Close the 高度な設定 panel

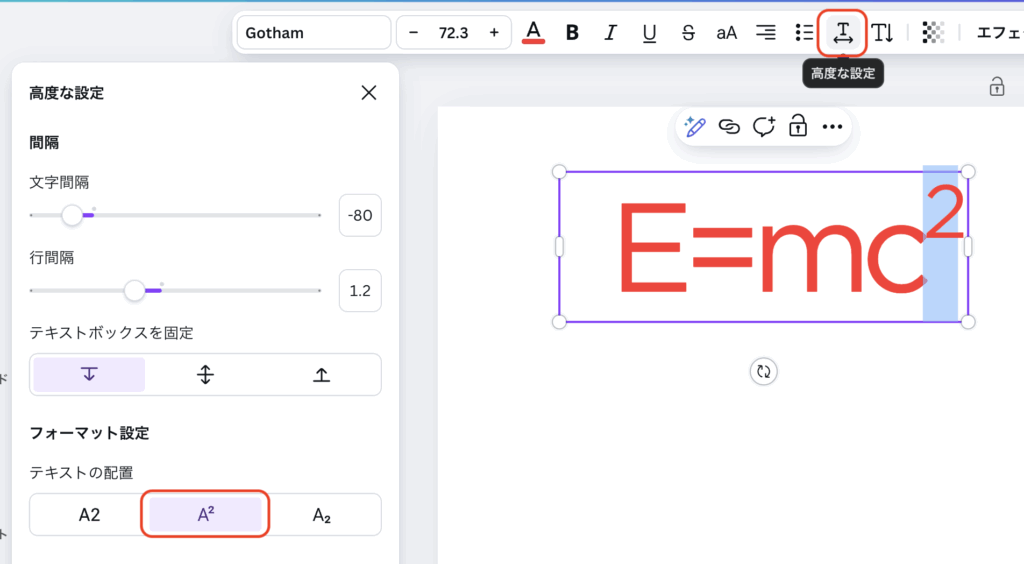click(x=368, y=93)
